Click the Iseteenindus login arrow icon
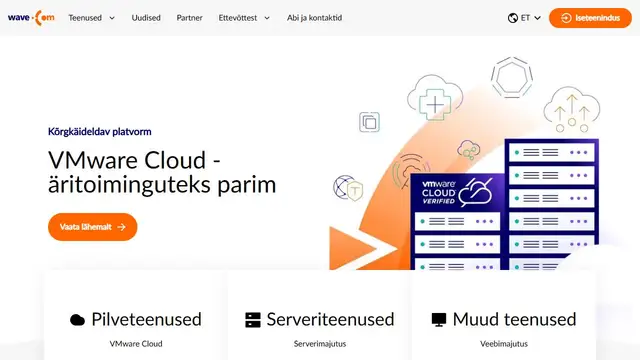 pyautogui.click(x=566, y=18)
